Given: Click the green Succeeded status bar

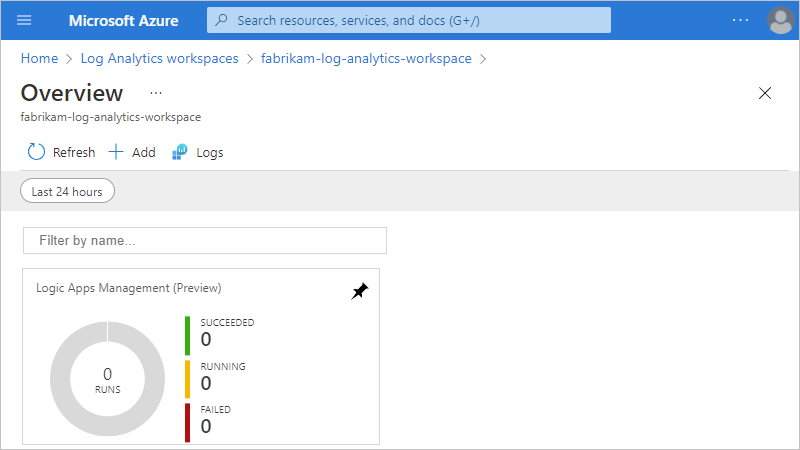Looking at the screenshot, I should click(x=187, y=335).
